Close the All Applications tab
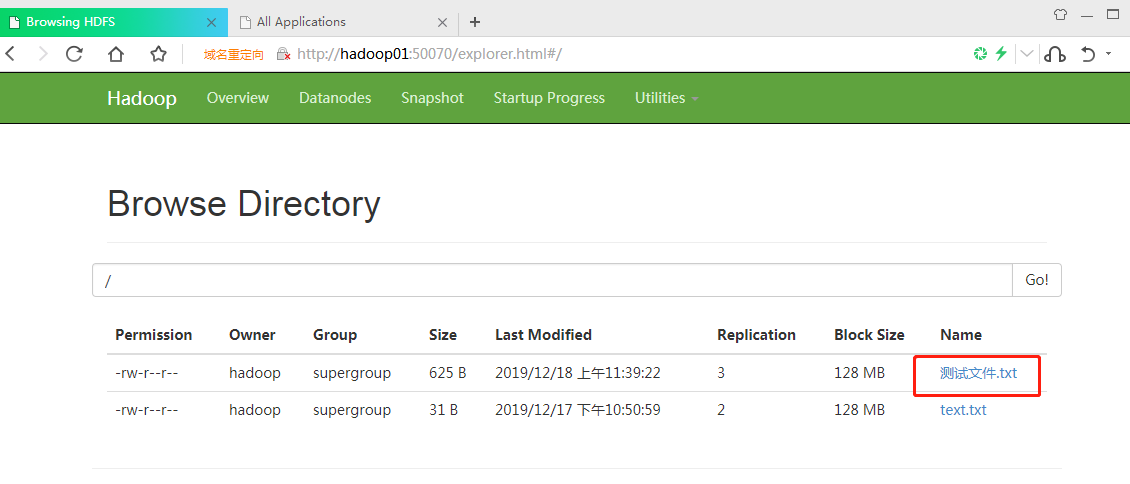Image resolution: width=1130 pixels, height=484 pixels. 442,22
